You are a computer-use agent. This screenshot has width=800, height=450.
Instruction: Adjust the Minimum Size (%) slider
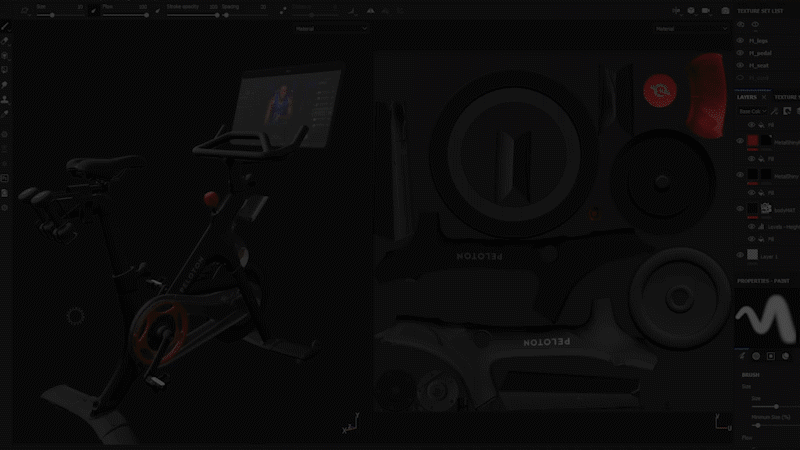pyautogui.click(x=776, y=425)
